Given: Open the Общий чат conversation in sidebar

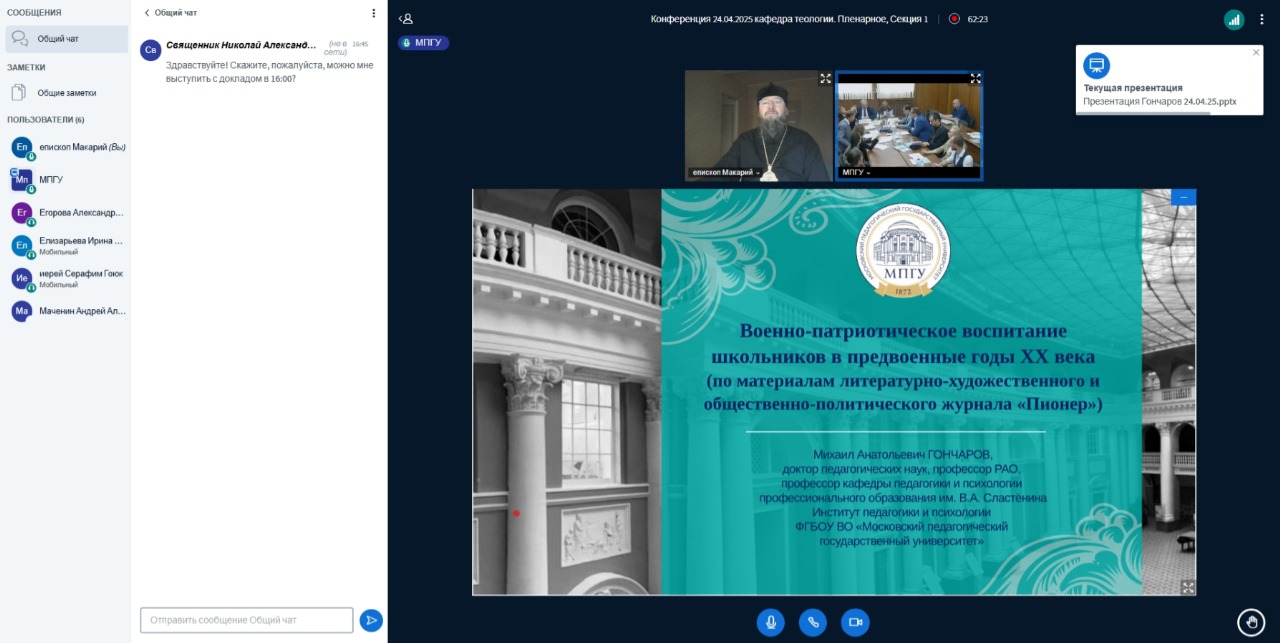Looking at the screenshot, I should (66, 39).
